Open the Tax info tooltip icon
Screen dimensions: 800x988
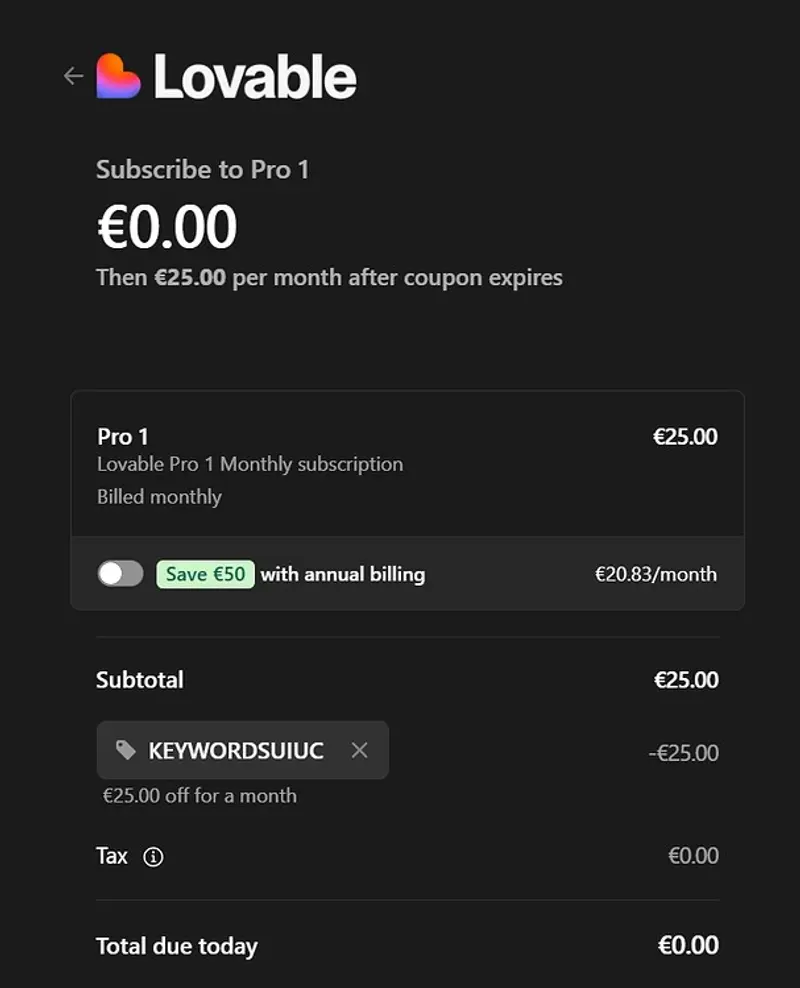coord(153,857)
